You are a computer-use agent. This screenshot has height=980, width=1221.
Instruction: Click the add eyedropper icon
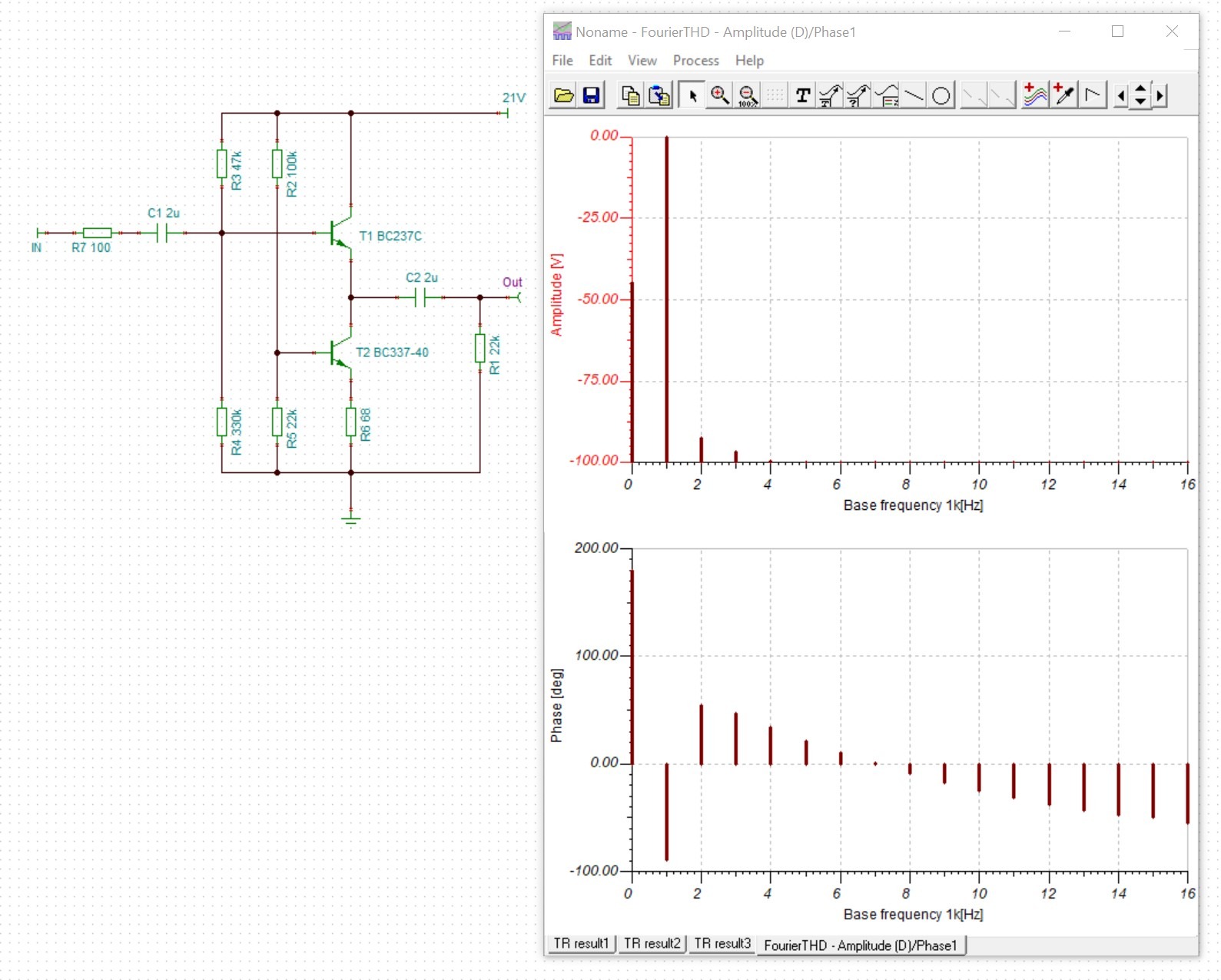(1063, 95)
